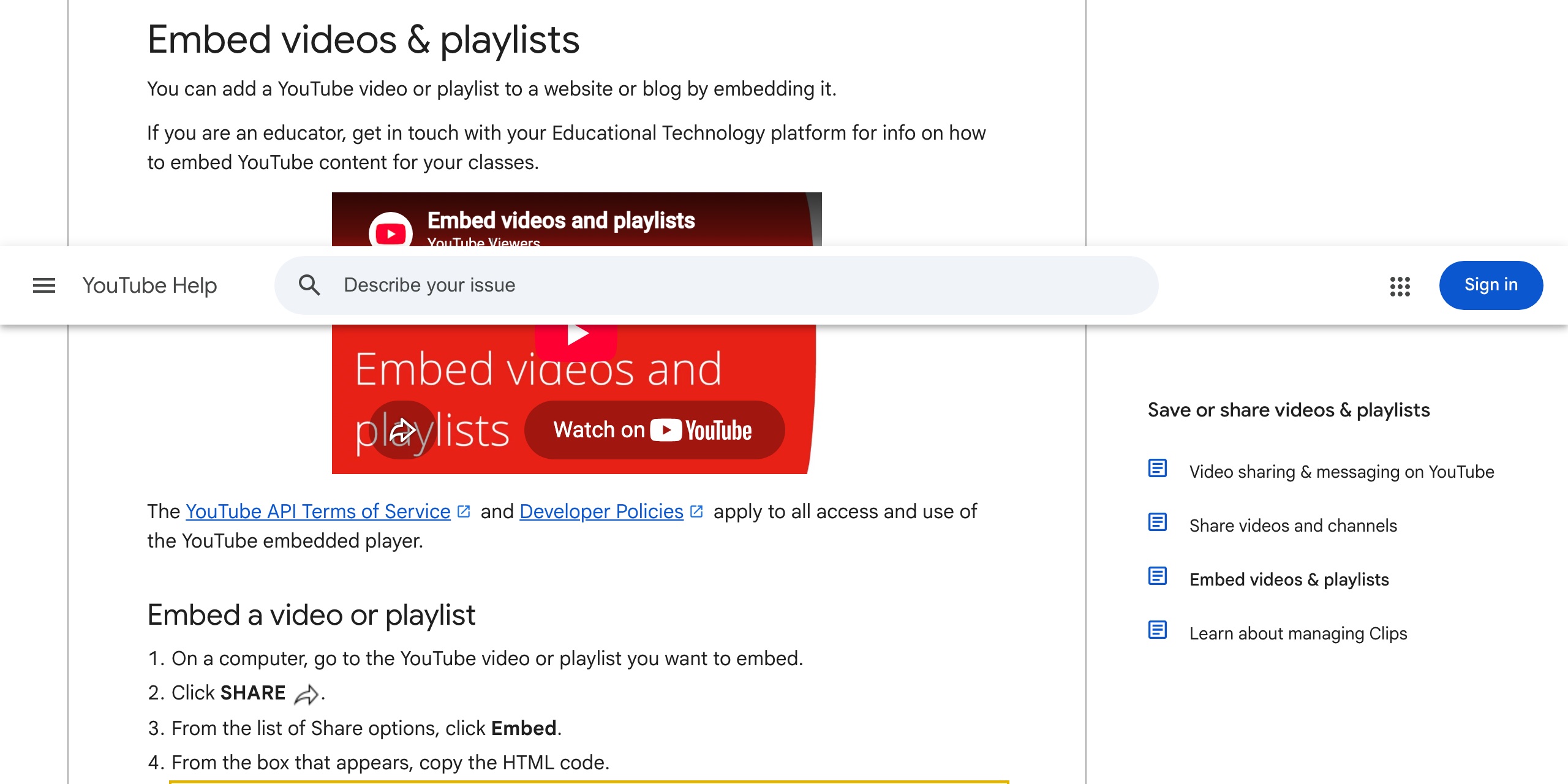The image size is (1568, 784).
Task: Click article icon beside Embed videos & playlists
Action: click(1158, 576)
